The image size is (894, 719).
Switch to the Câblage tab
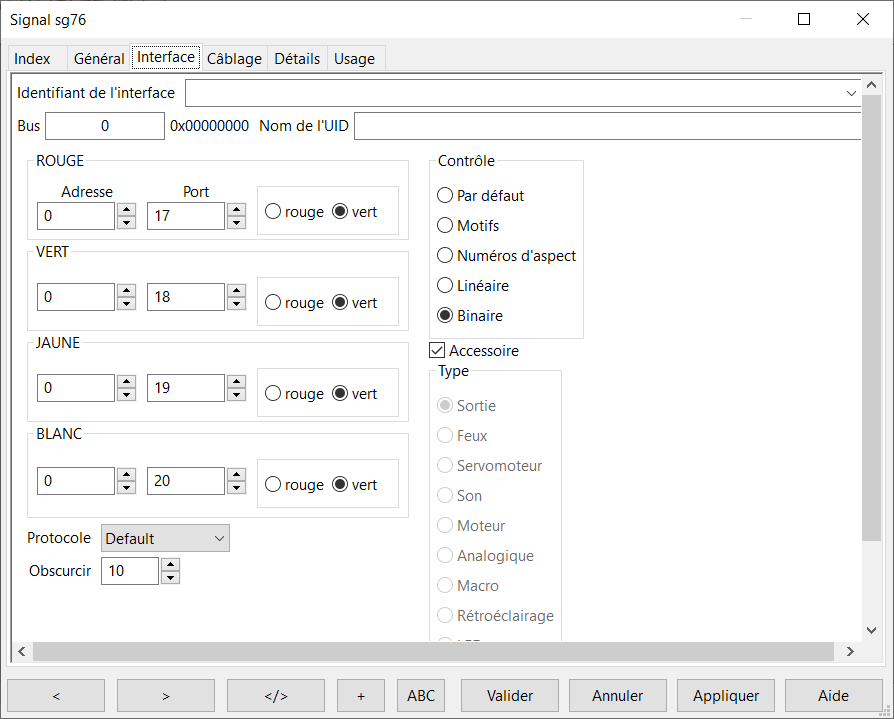tap(234, 59)
